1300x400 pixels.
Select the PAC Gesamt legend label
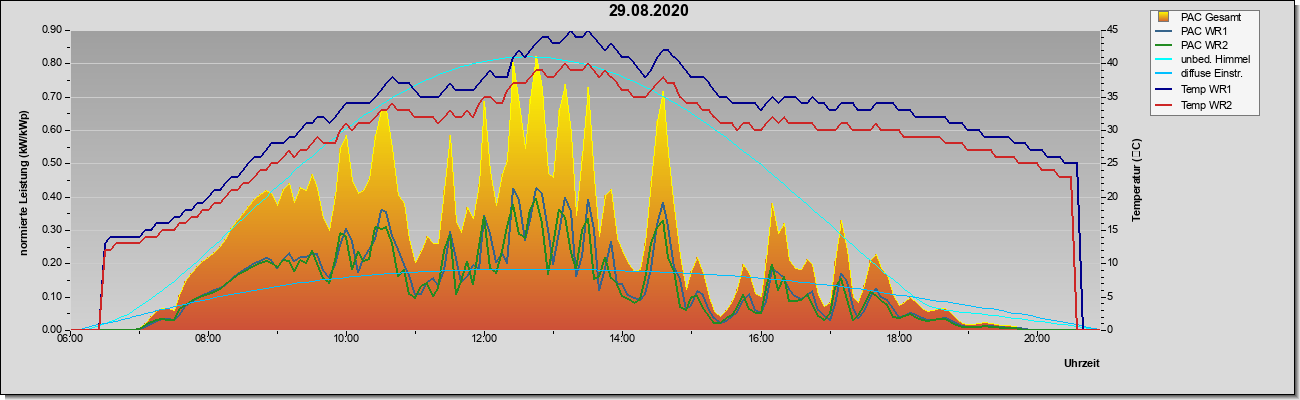(x=1212, y=17)
